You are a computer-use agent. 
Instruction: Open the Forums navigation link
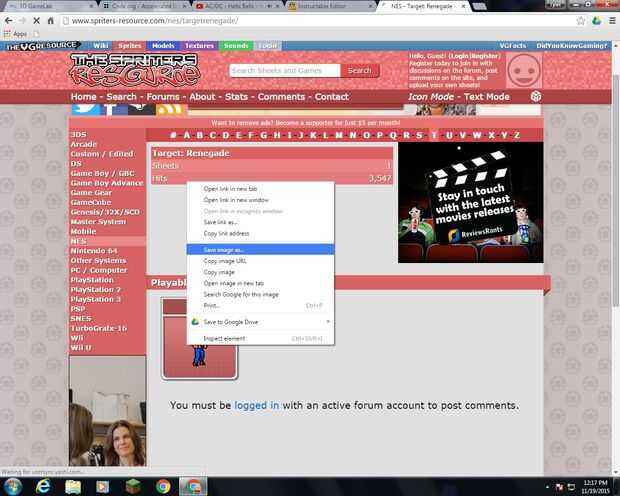point(163,97)
